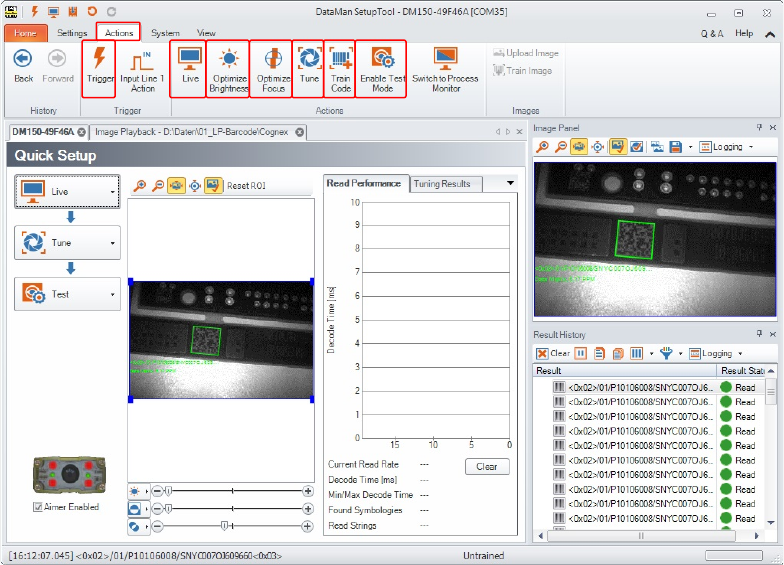Click Reset ROI button

(x=246, y=186)
